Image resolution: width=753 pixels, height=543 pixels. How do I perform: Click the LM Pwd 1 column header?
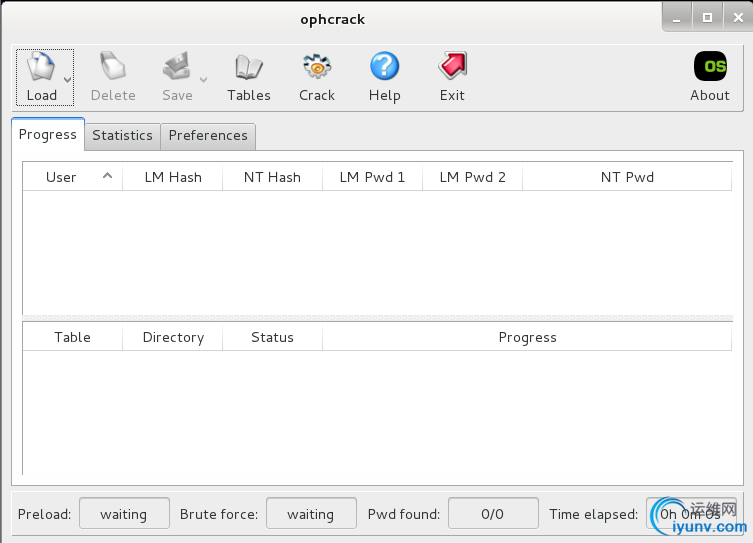tap(372, 177)
